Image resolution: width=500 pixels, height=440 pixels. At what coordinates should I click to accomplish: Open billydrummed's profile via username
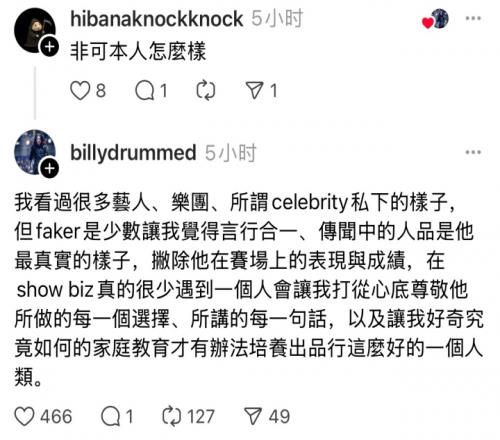[133, 153]
